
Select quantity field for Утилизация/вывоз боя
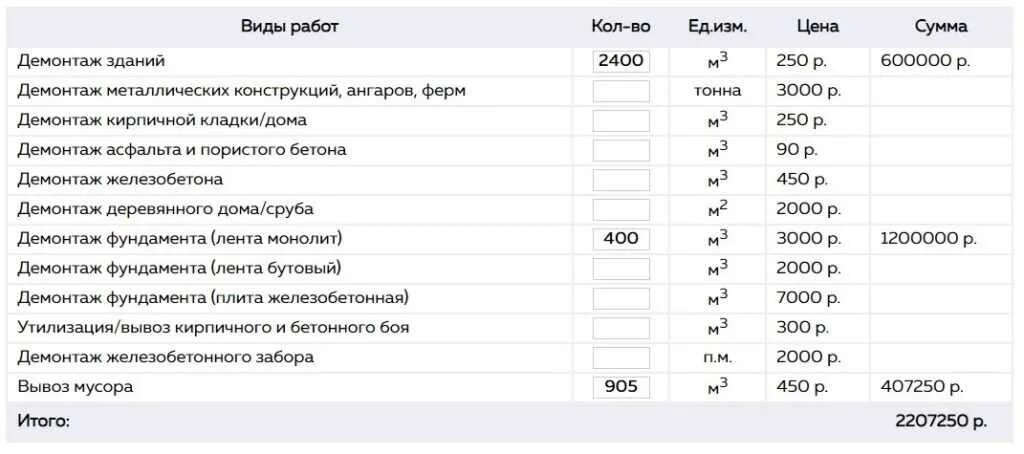(x=621, y=328)
